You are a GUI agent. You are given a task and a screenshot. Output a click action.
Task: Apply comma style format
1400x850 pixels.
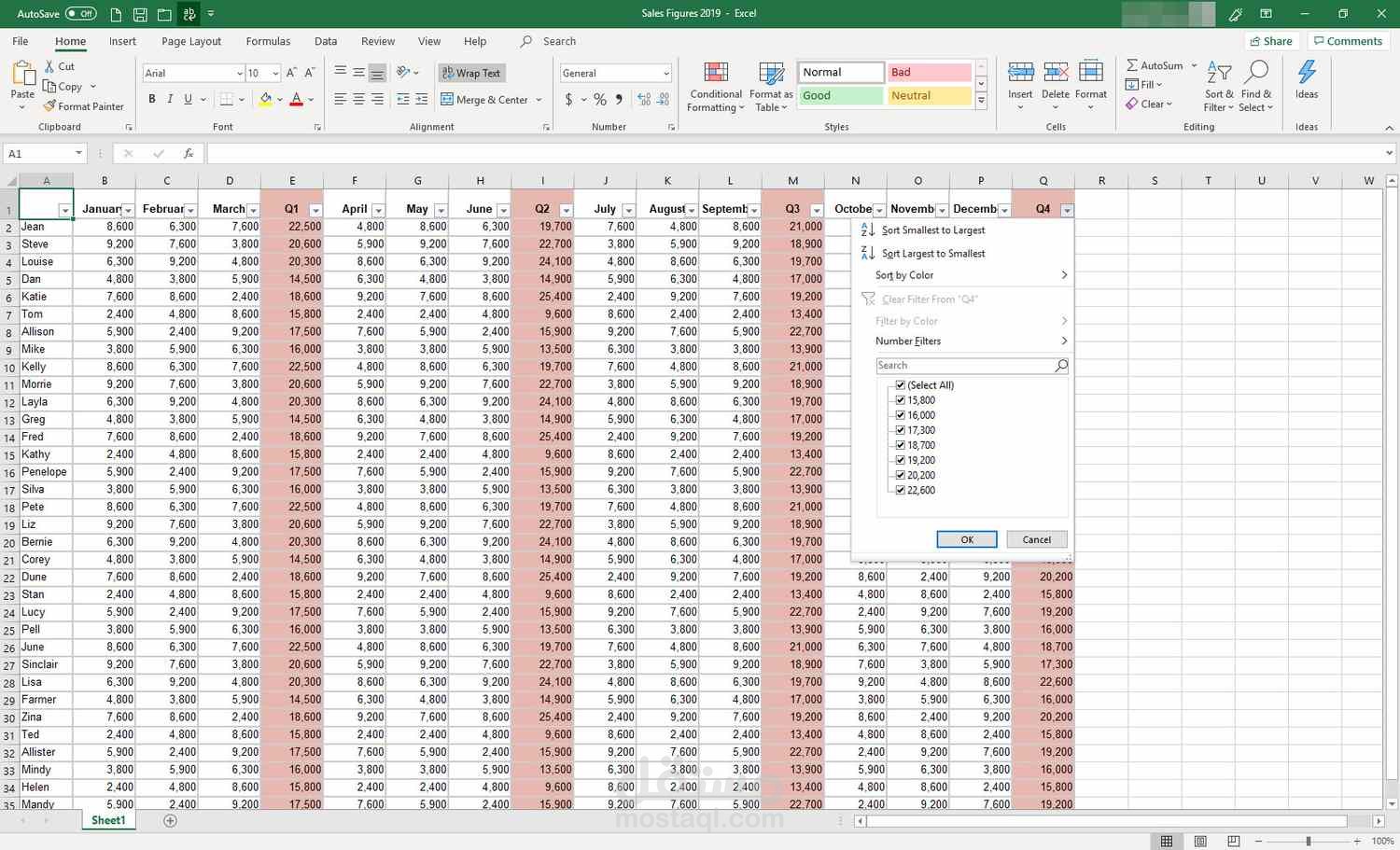pyautogui.click(x=619, y=99)
